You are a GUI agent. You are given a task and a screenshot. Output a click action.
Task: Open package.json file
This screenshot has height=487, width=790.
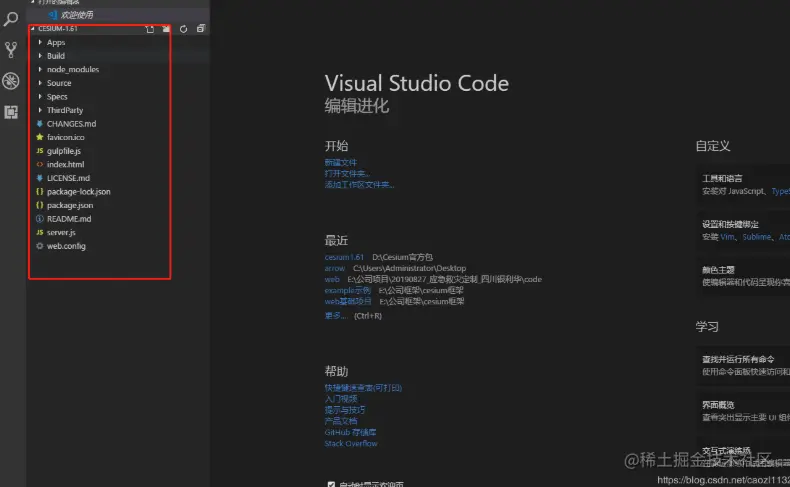click(x=70, y=205)
